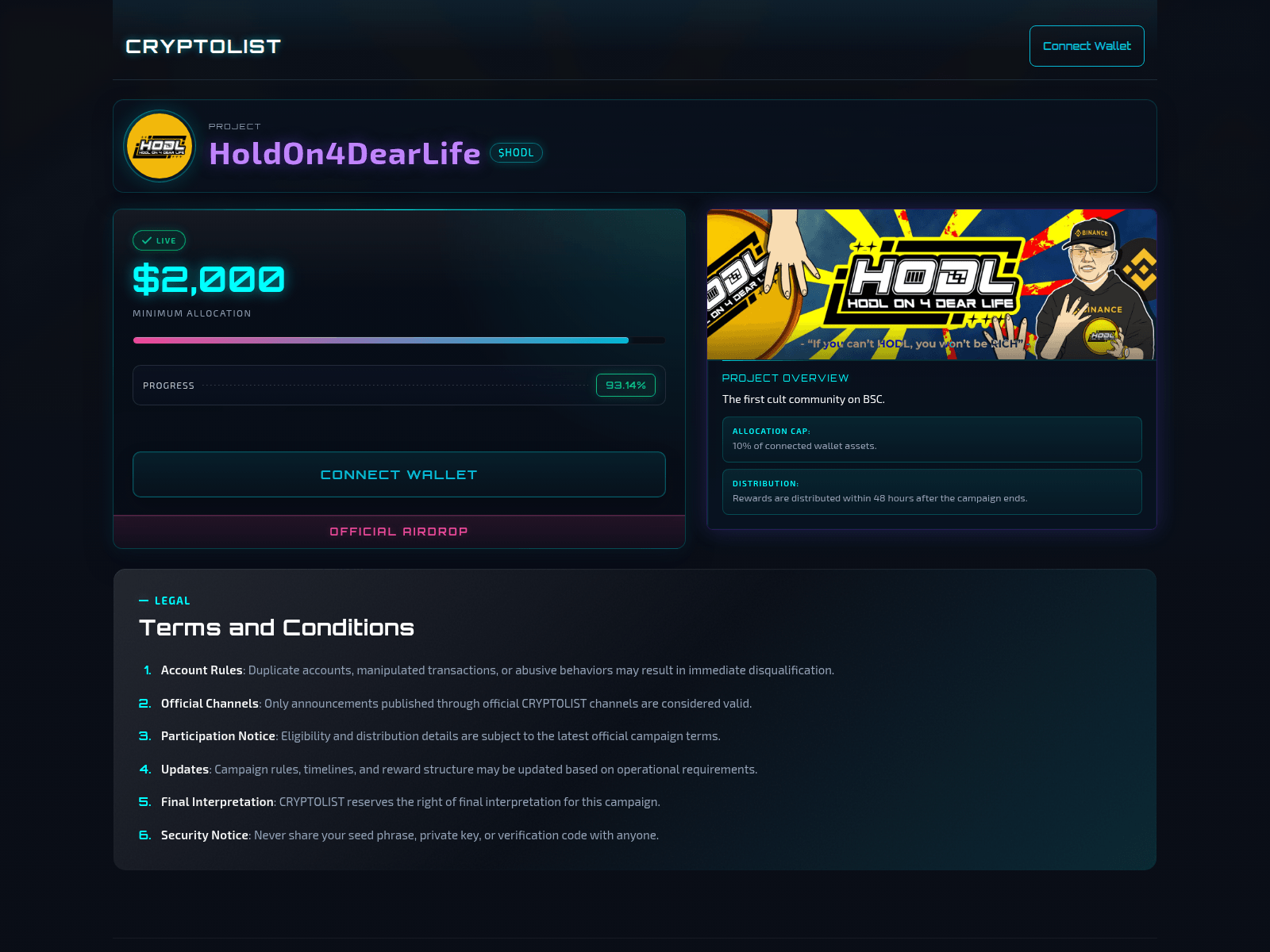The width and height of the screenshot is (1270, 952).
Task: Click the PROJECT OVERVIEW heading
Action: coord(785,378)
